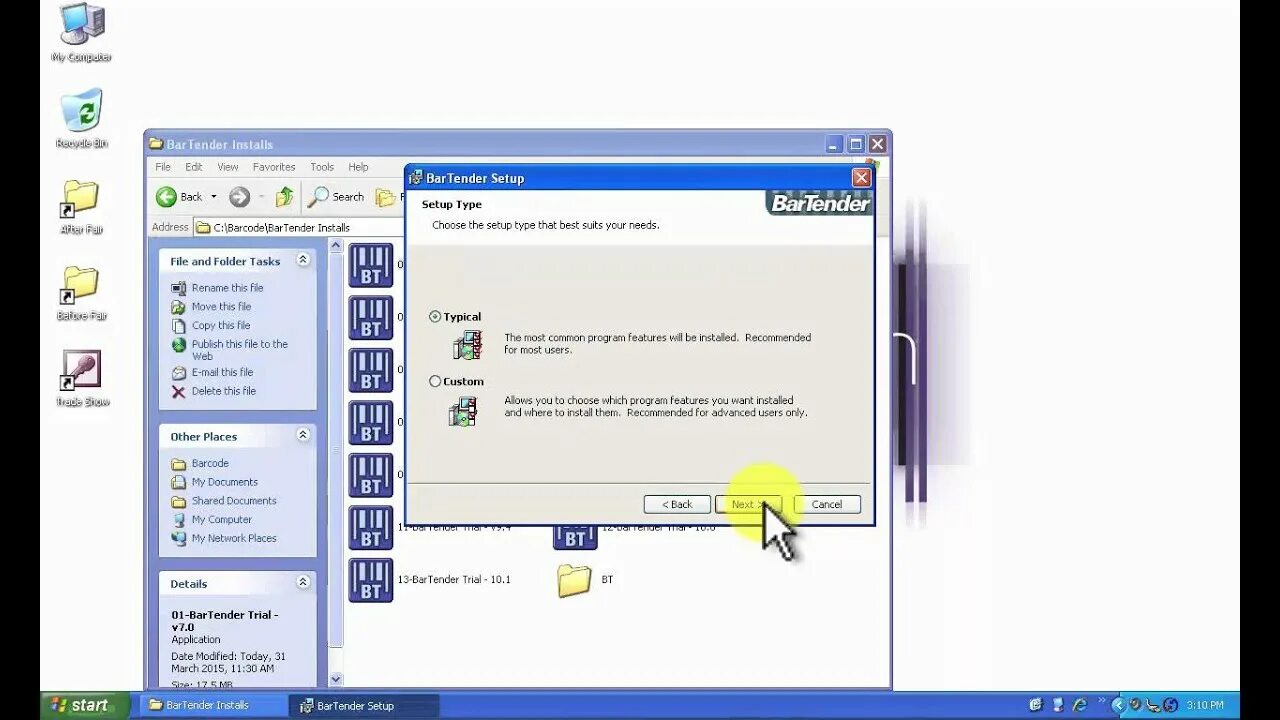Open the Back history dropdown arrow

213,197
